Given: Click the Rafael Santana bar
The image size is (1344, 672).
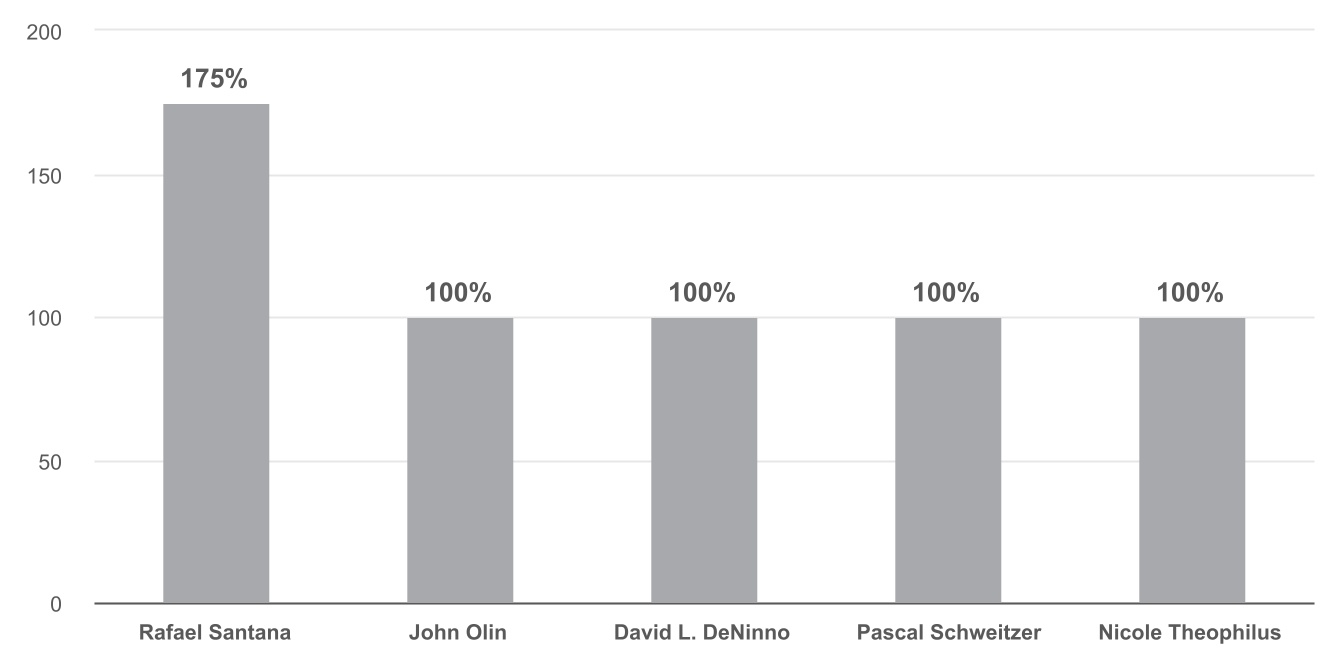Looking at the screenshot, I should [x=216, y=354].
